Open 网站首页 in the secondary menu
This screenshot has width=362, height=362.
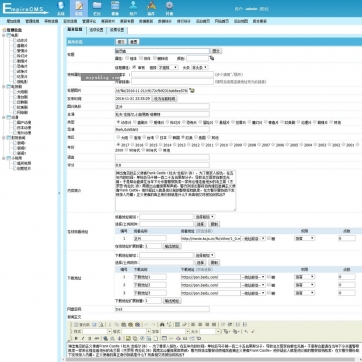(x=221, y=21)
